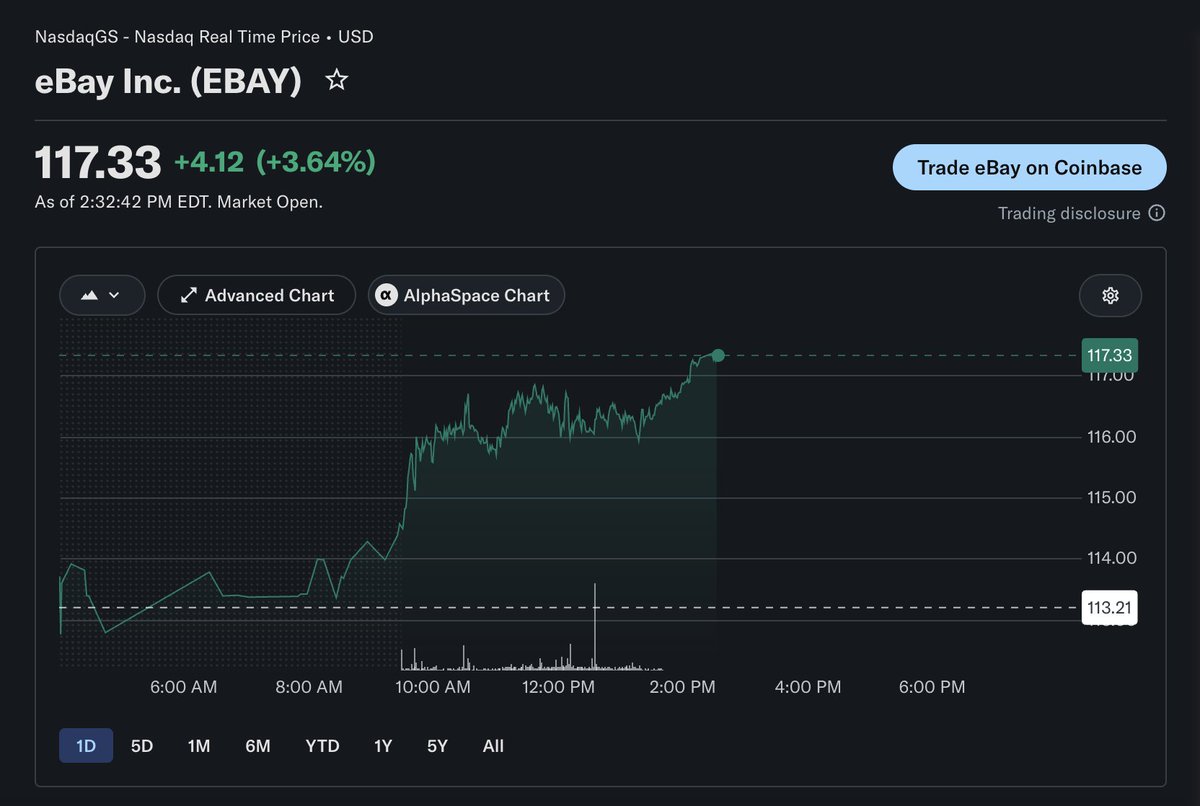Click the 115.00 y-axis label
Screen dimensions: 1200x806
[x=1111, y=498]
